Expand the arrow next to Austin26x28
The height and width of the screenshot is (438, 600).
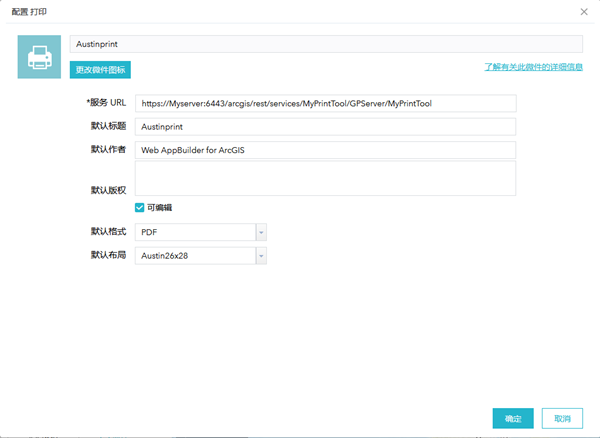click(261, 256)
